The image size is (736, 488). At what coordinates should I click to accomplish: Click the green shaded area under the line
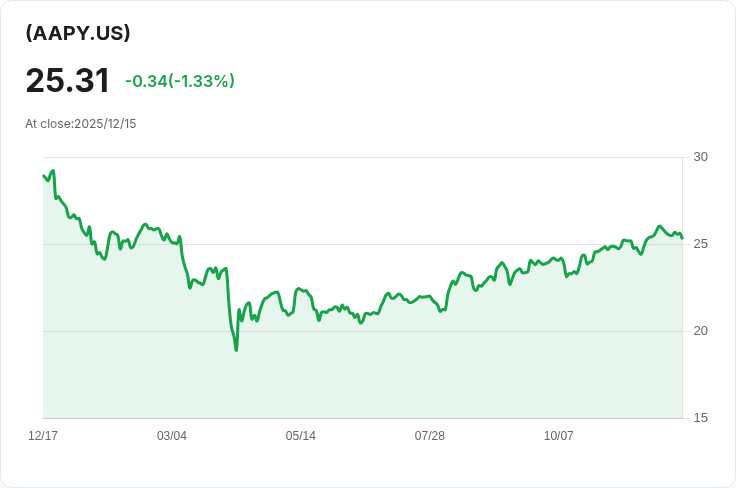click(x=400, y=370)
